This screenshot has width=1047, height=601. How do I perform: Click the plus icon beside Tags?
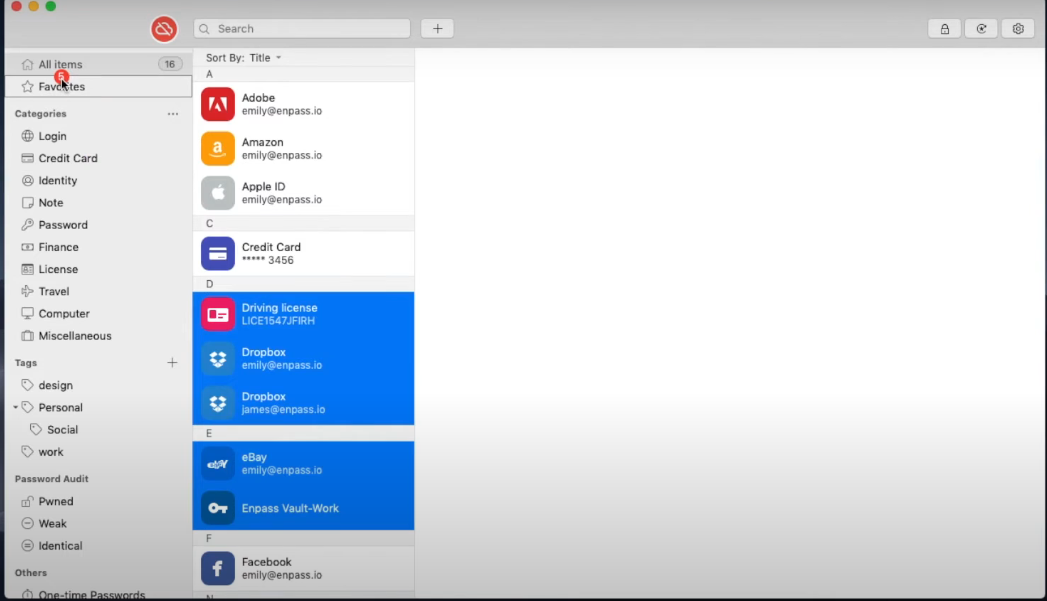point(172,363)
